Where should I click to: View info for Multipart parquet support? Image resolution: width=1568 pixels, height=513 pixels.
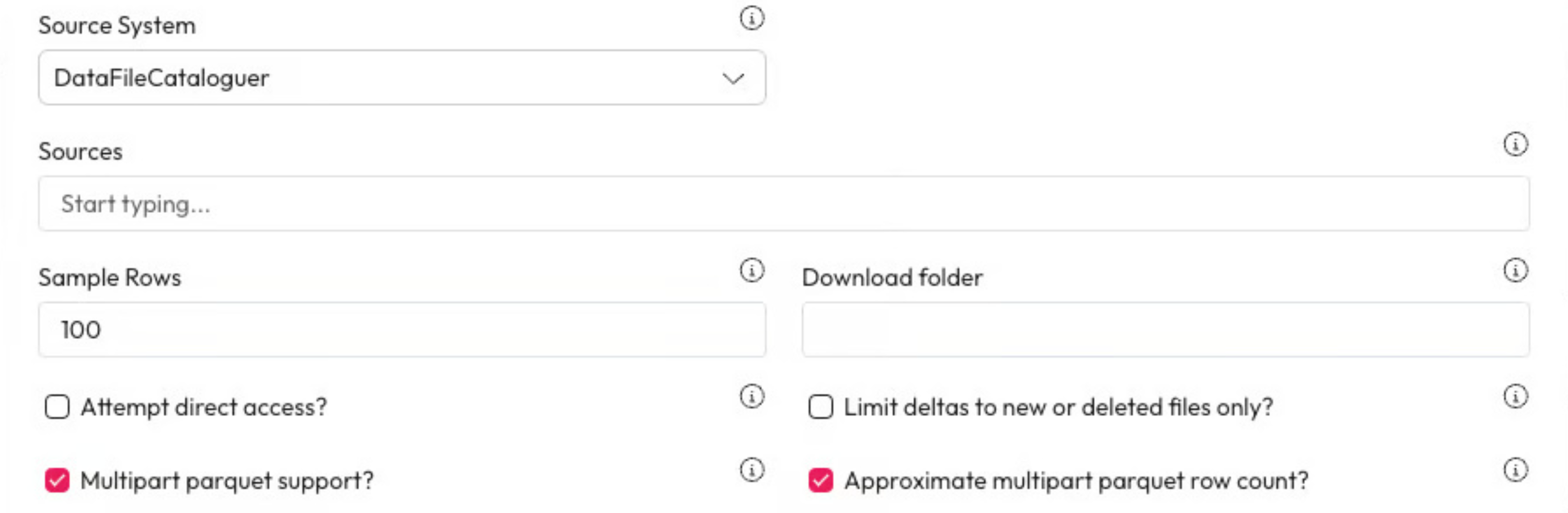[752, 470]
